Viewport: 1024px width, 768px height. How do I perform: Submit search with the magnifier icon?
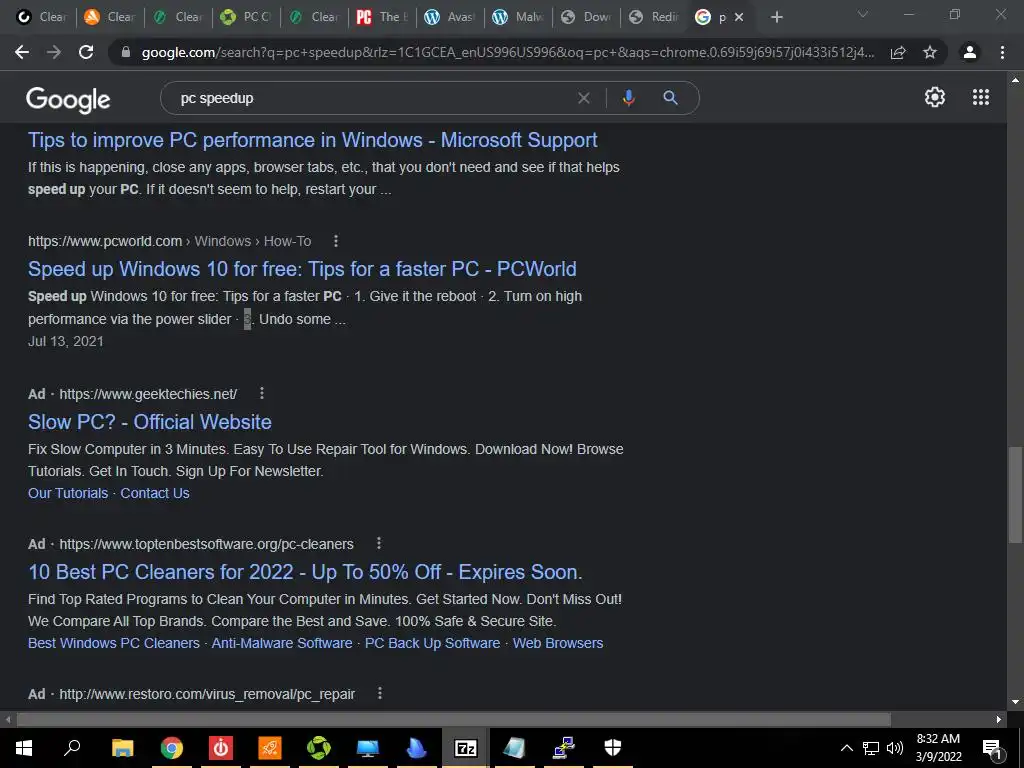[670, 98]
